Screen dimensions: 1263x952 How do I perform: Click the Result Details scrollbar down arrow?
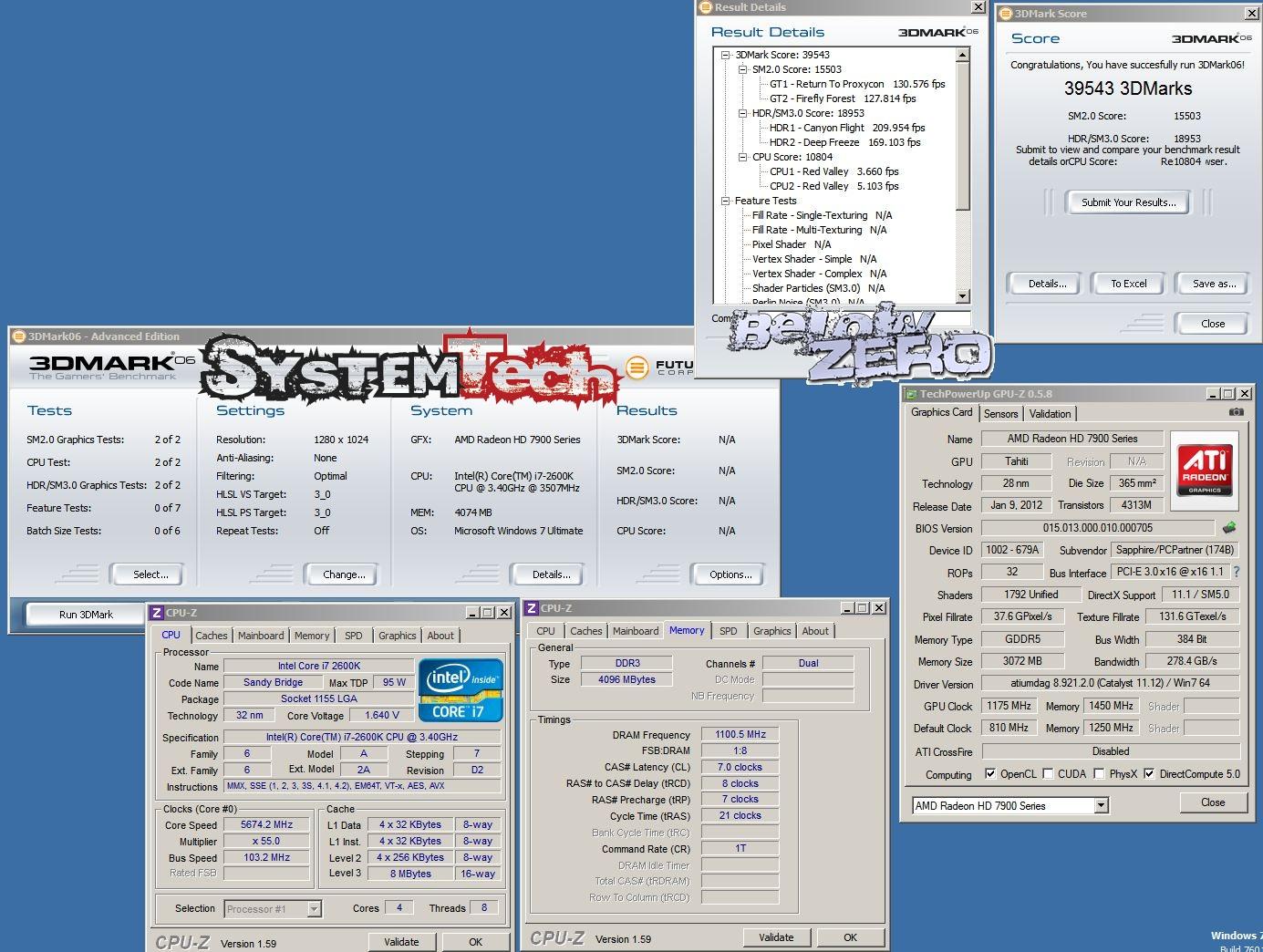[962, 295]
